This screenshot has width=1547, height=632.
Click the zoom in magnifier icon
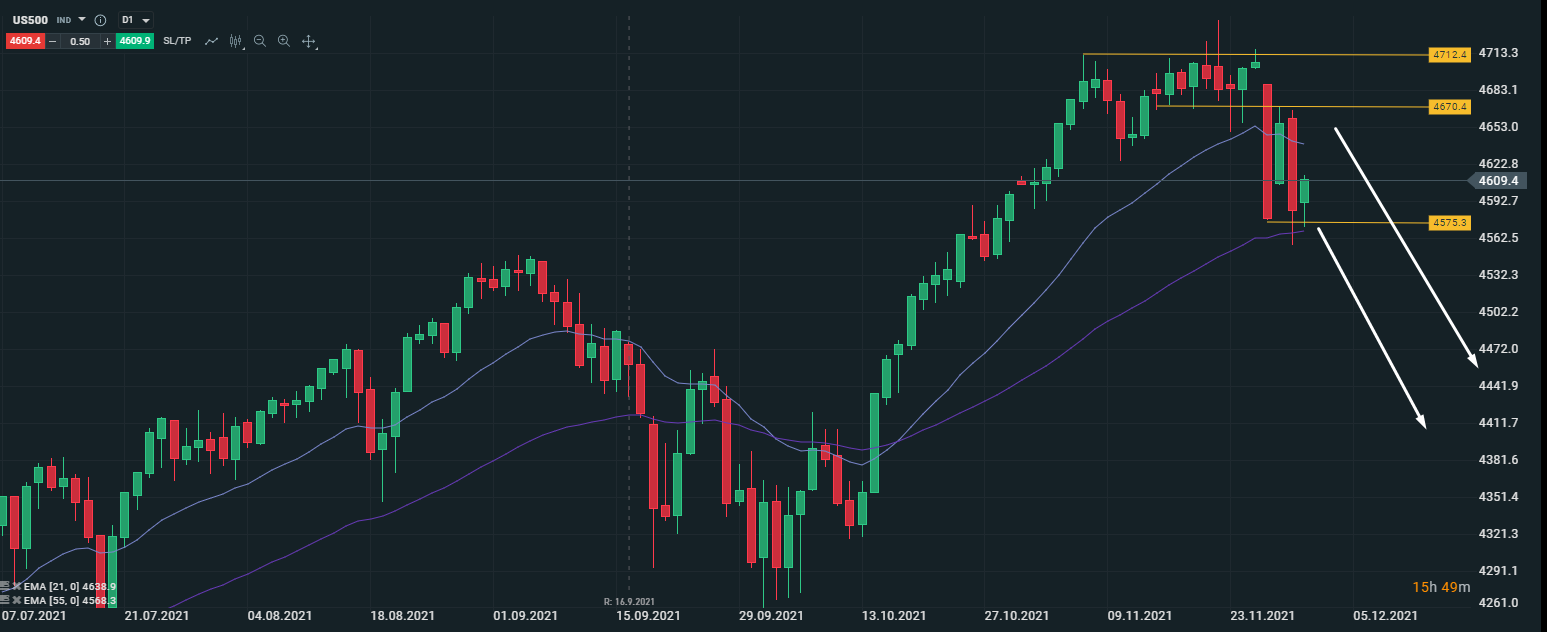284,41
